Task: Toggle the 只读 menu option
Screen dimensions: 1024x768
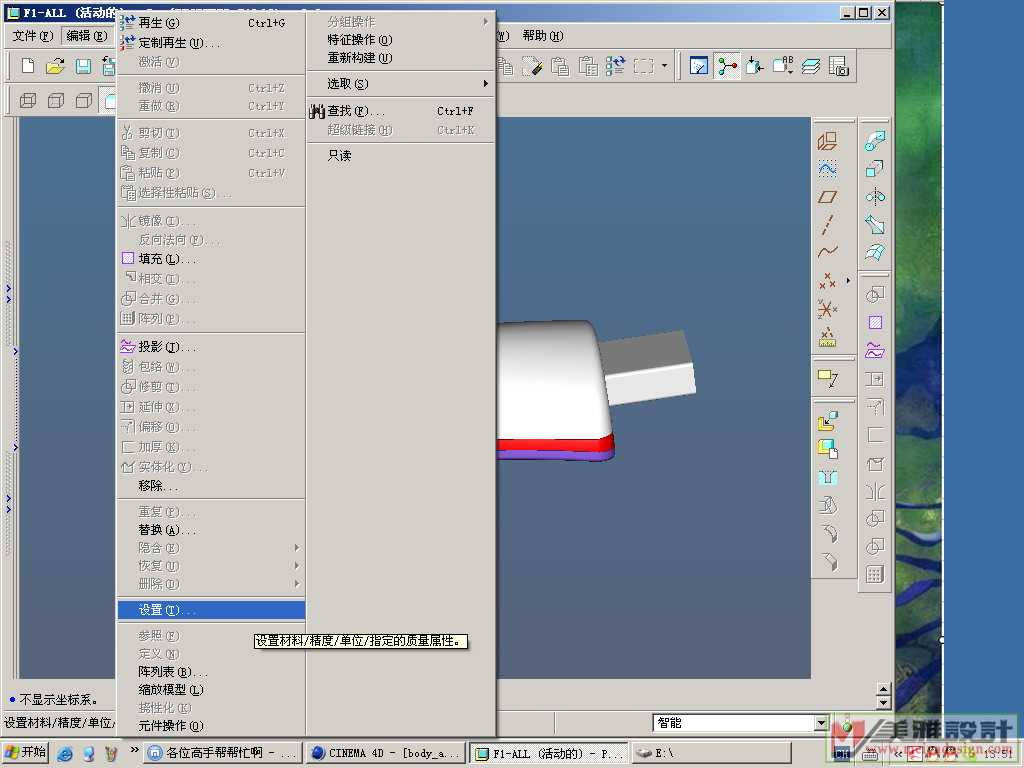Action: (401, 155)
